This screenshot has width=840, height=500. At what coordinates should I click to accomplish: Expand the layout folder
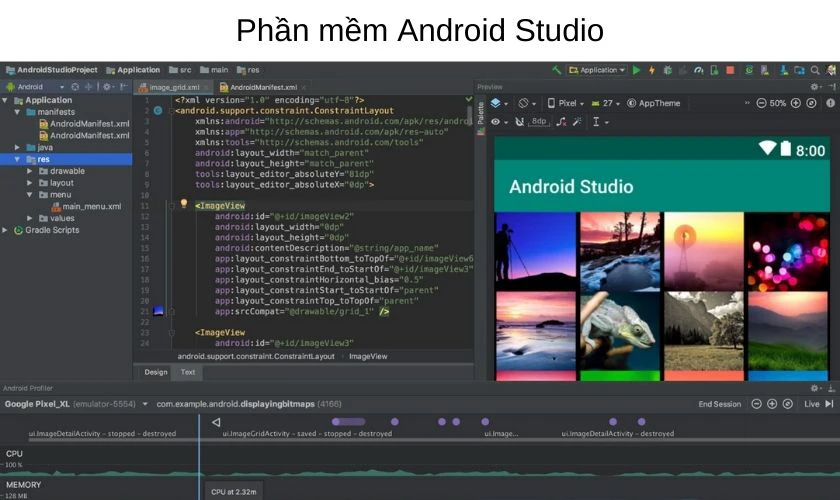pos(29,183)
